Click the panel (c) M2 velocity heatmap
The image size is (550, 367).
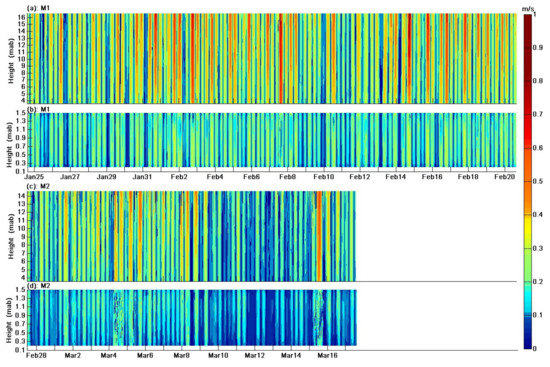click(x=193, y=236)
